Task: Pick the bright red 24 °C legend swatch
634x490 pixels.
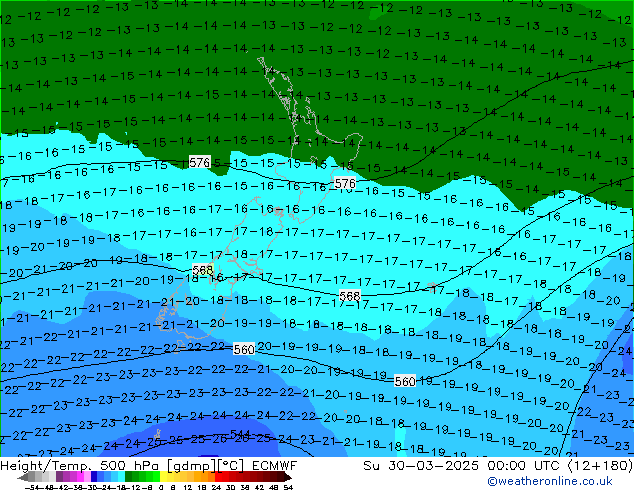Action: [x=218, y=477]
